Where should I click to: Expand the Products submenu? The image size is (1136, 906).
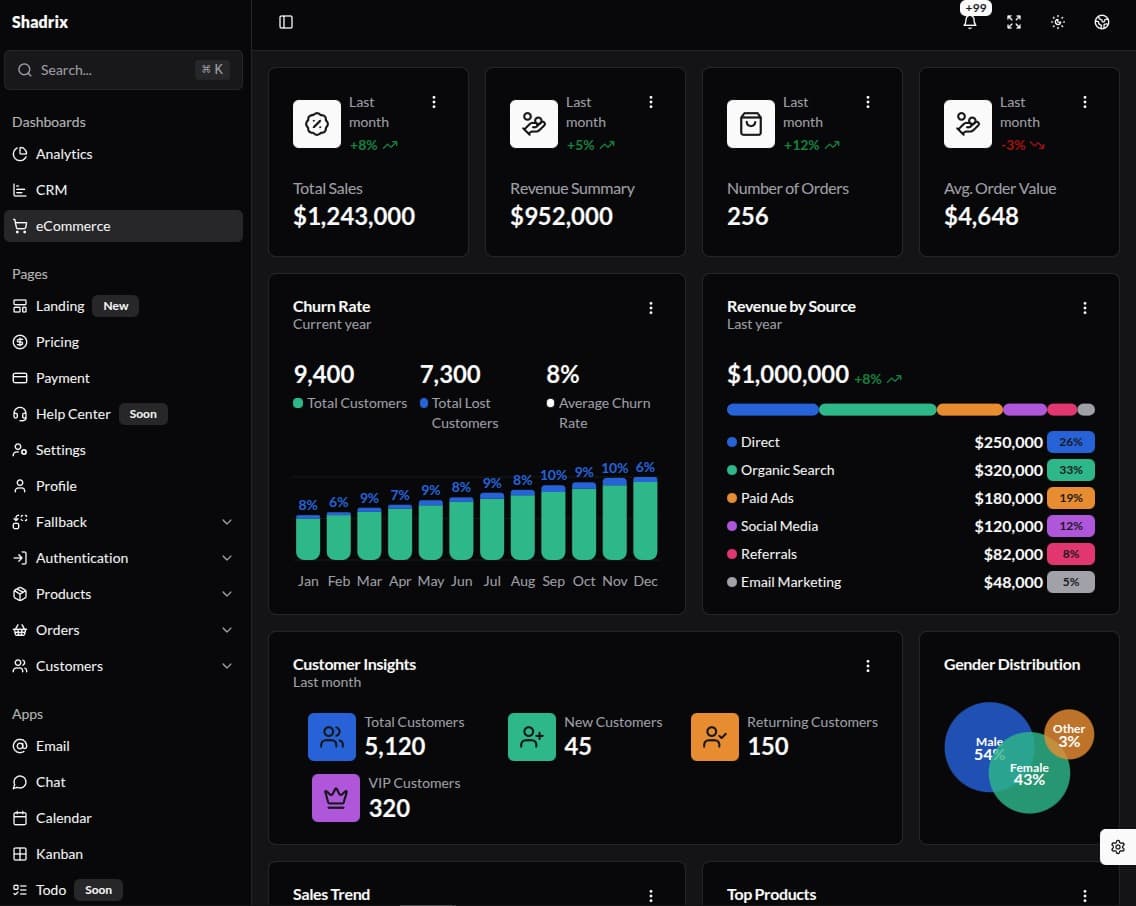123,594
